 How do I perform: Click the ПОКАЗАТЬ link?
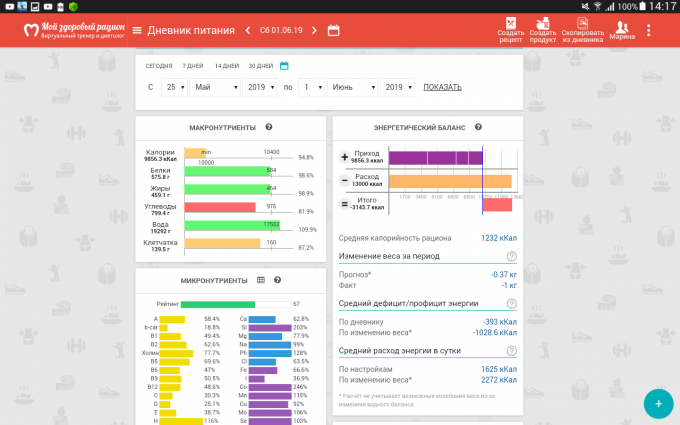click(442, 87)
